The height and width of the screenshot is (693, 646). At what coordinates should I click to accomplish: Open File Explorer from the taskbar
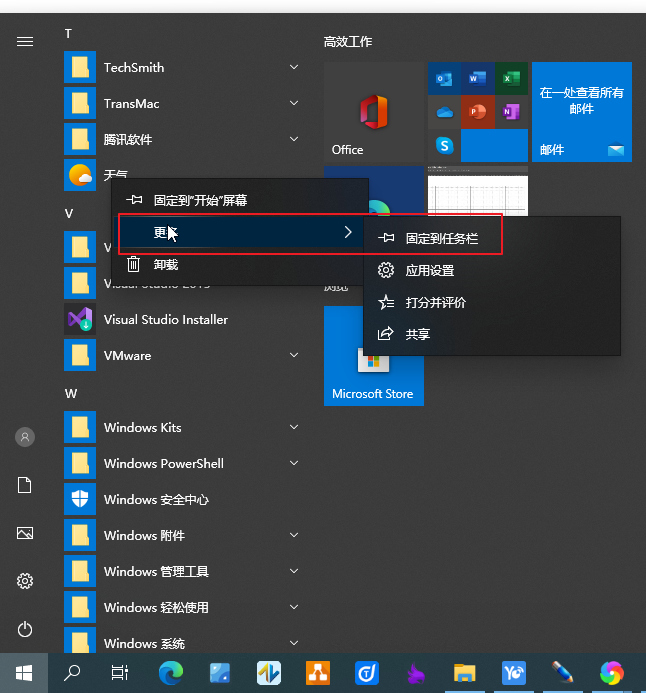tap(463, 672)
